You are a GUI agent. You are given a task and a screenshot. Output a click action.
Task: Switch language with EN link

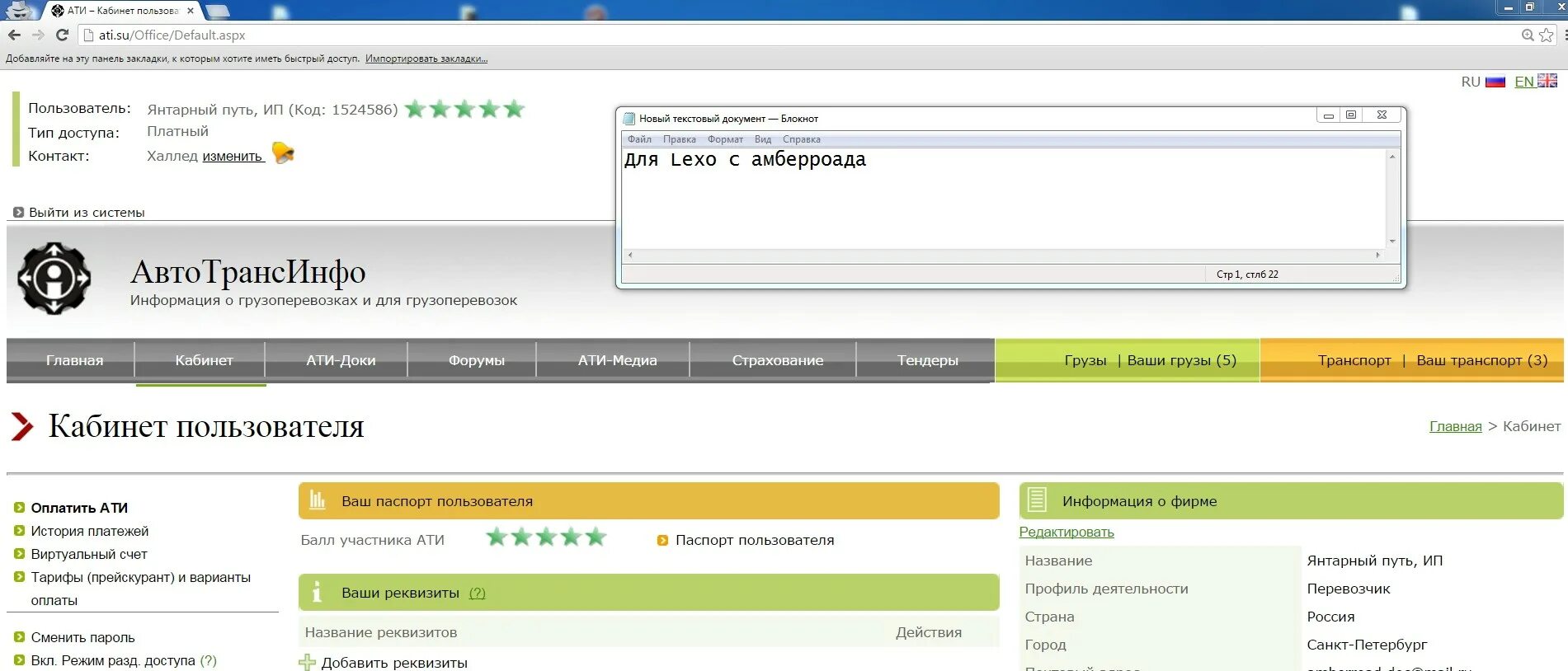[x=1524, y=82]
